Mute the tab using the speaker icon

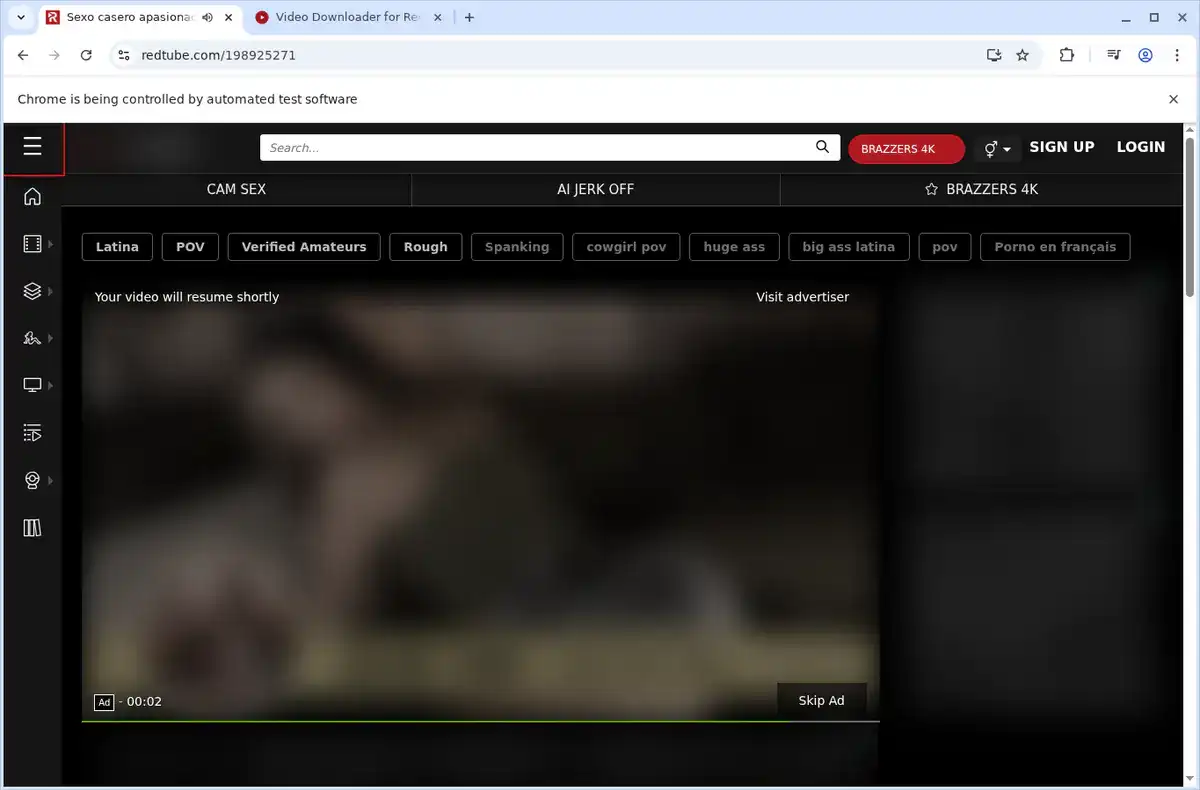(x=207, y=17)
